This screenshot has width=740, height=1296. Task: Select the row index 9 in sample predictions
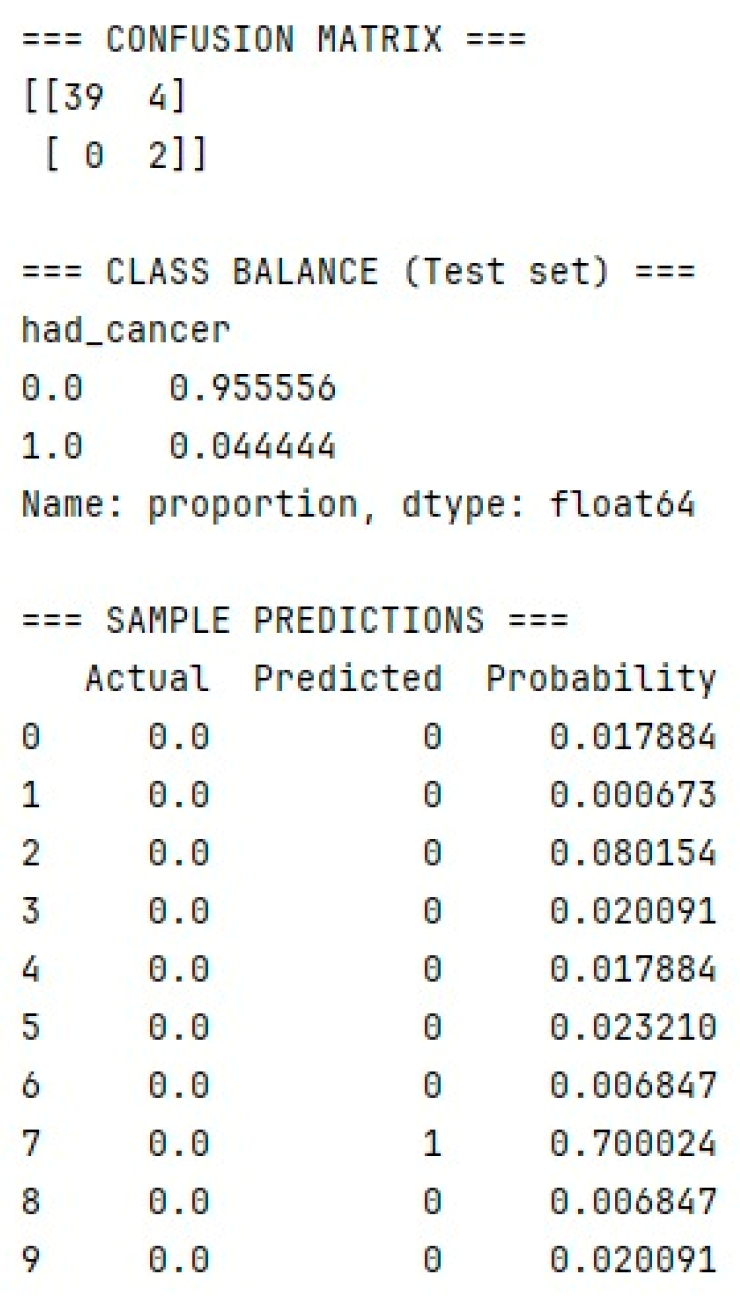tap(31, 1261)
